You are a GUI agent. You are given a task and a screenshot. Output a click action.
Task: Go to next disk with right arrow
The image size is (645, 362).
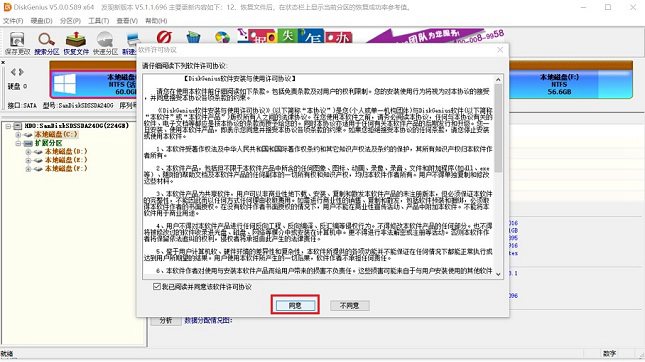(x=21, y=72)
